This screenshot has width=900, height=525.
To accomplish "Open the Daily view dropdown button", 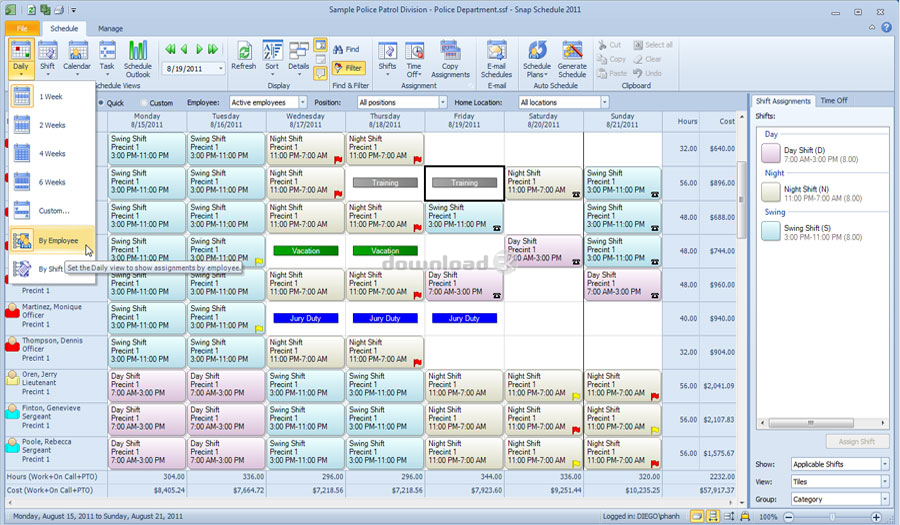I will pyautogui.click(x=21, y=59).
